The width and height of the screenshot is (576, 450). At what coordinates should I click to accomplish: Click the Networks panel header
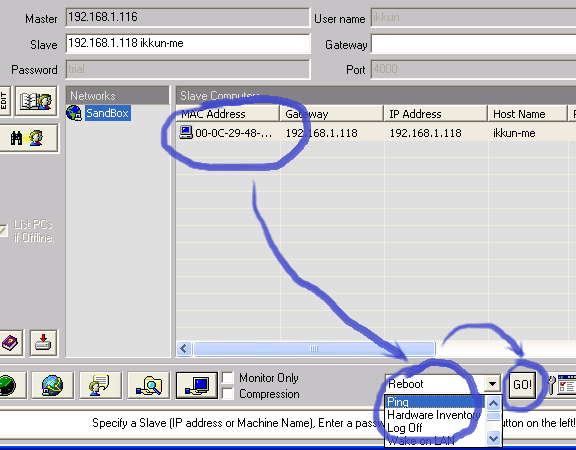pyautogui.click(x=118, y=96)
